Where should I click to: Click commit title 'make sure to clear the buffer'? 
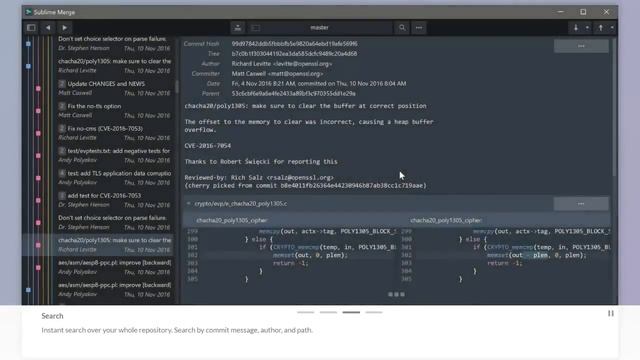point(305,106)
